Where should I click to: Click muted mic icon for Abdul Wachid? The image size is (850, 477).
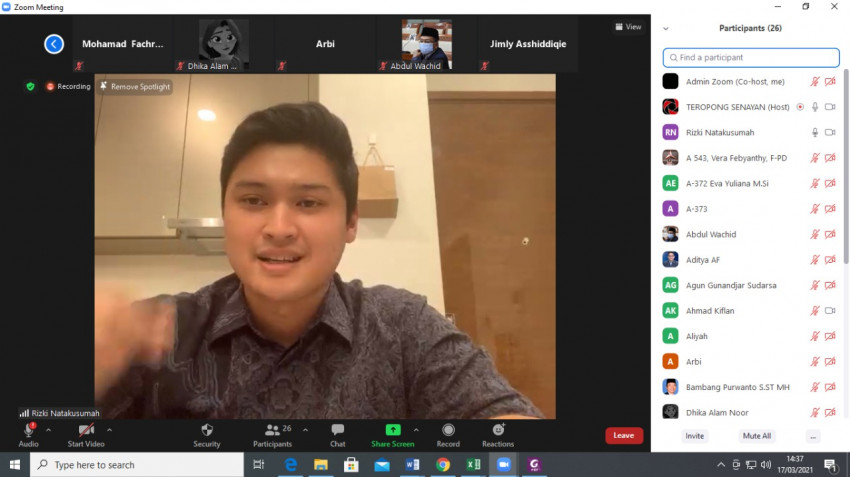point(815,234)
